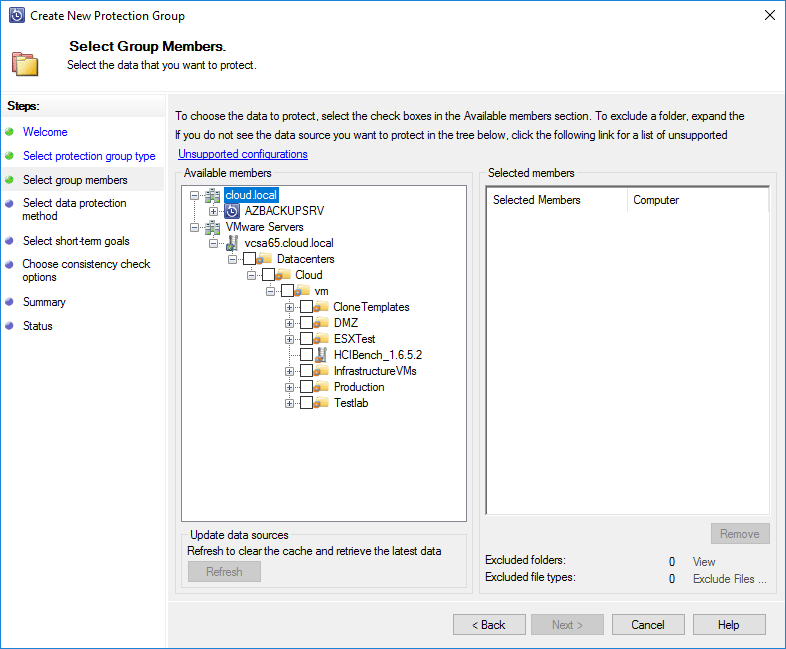
Task: Check the CloneTemplates checkbox
Action: [x=307, y=307]
